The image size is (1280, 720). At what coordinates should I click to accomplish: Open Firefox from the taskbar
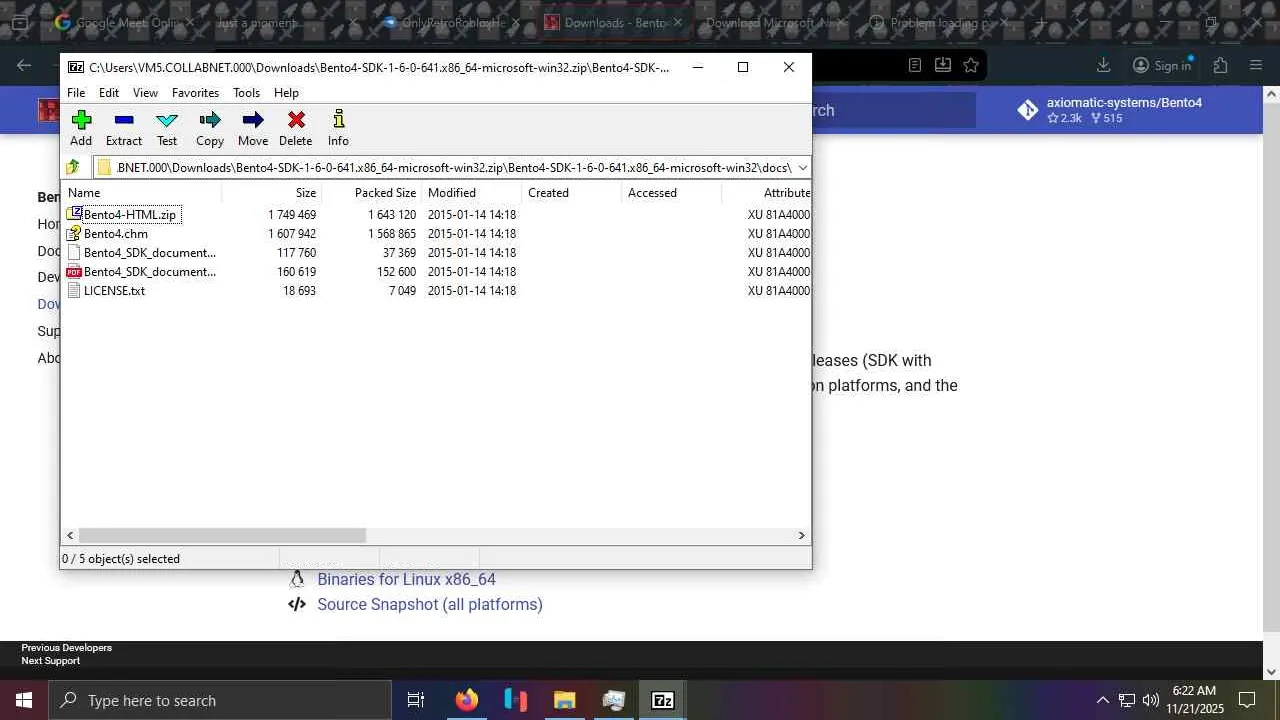coord(466,700)
